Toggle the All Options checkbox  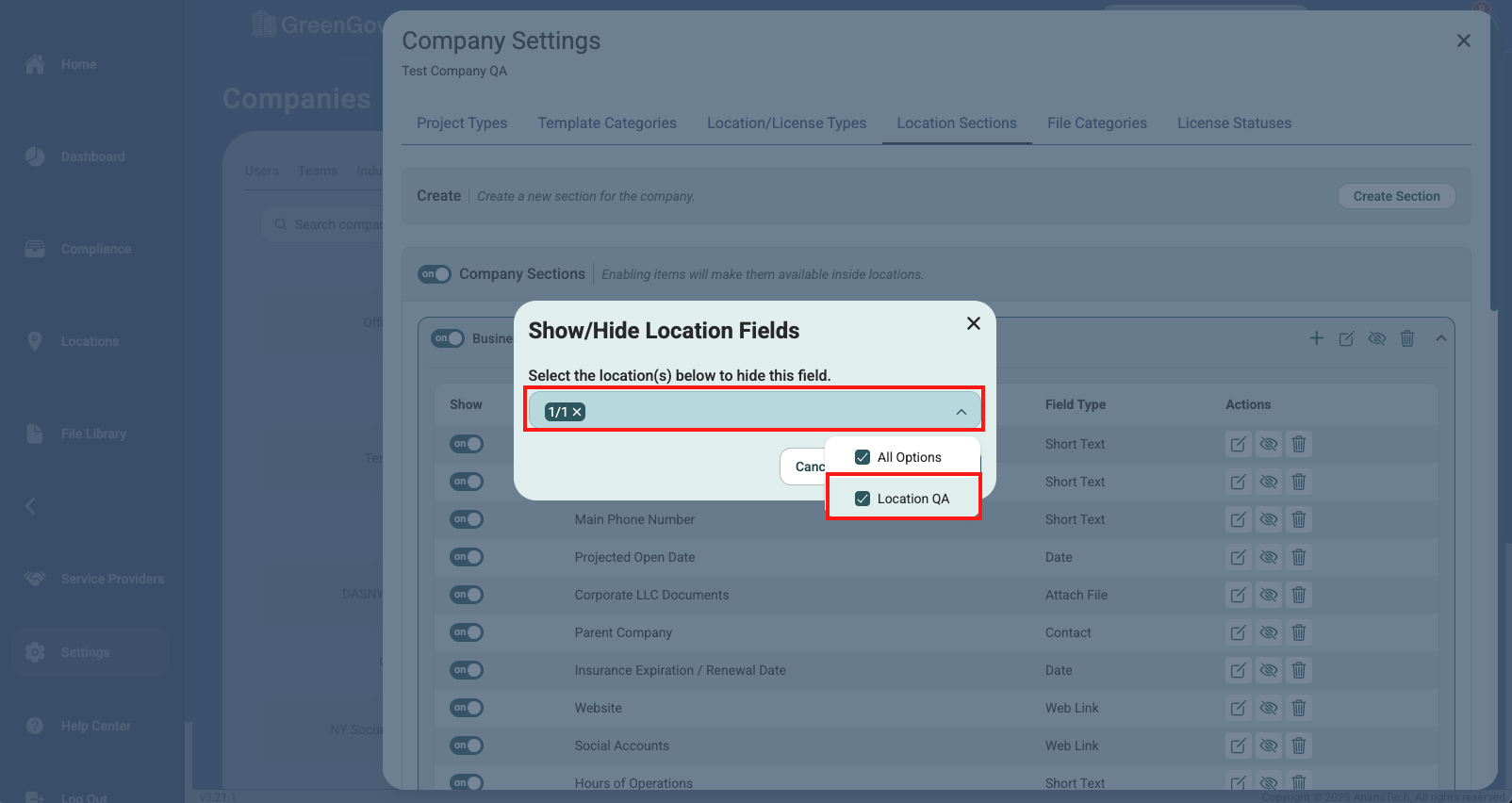pyautogui.click(x=863, y=457)
